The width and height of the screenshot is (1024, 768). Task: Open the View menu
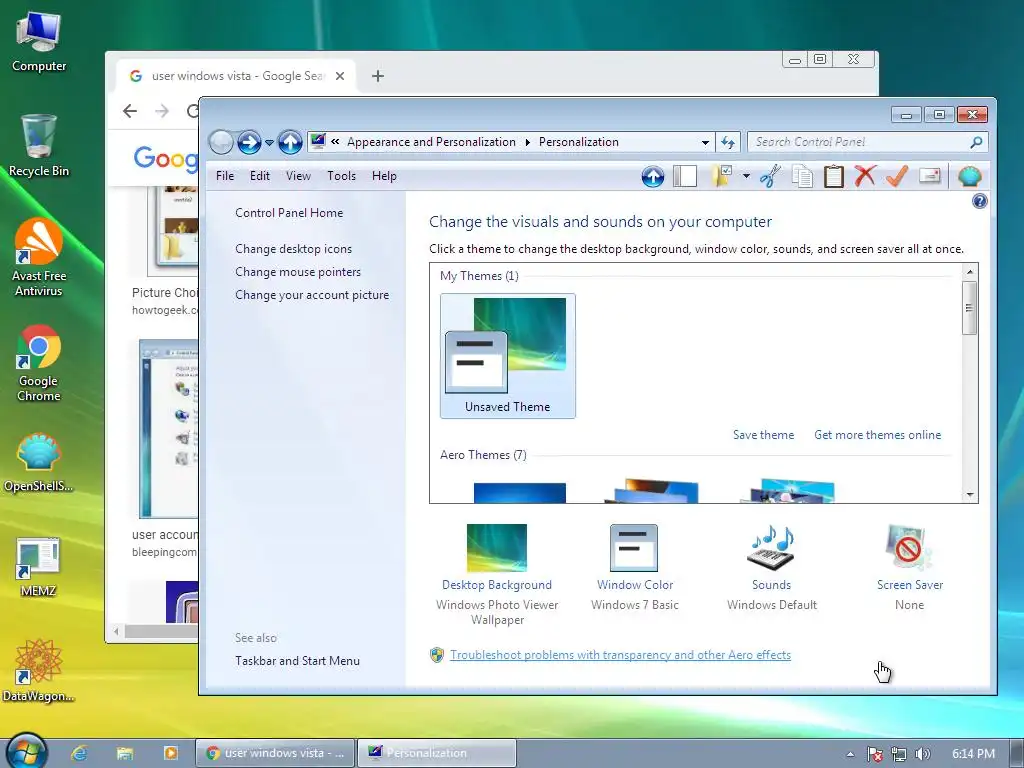click(x=298, y=176)
